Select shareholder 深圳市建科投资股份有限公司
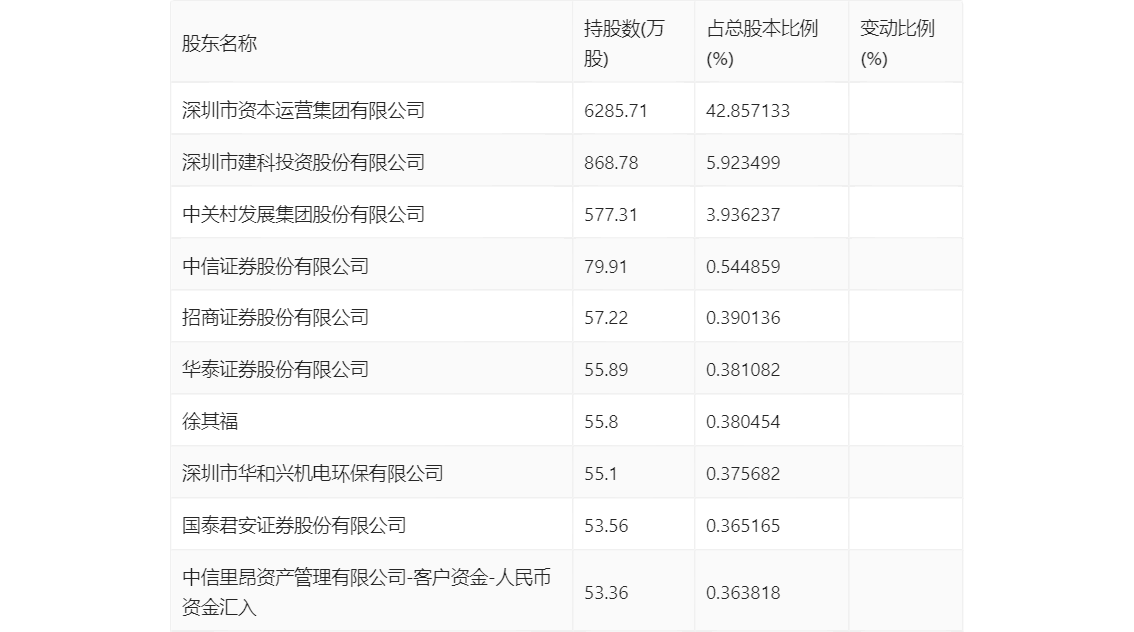The width and height of the screenshot is (1134, 632). pos(303,162)
